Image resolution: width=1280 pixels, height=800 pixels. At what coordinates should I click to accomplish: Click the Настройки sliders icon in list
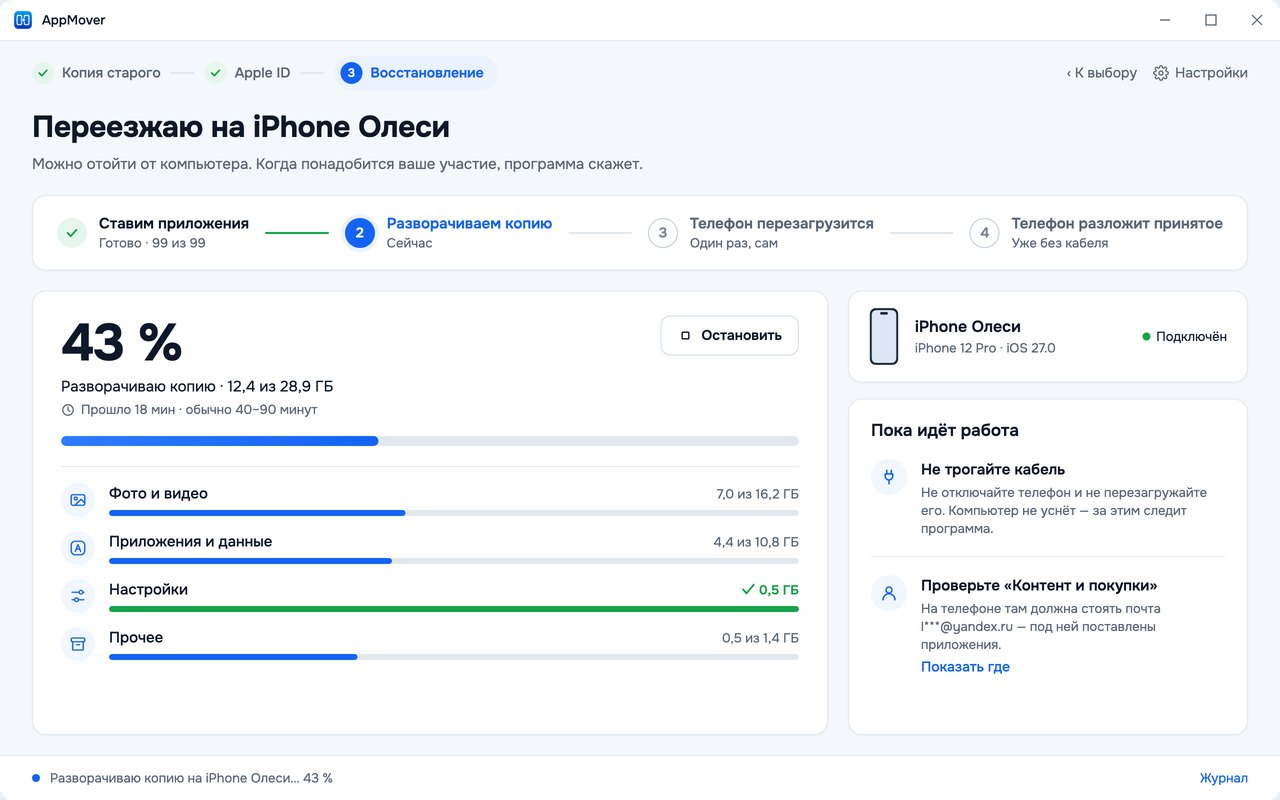point(78,596)
